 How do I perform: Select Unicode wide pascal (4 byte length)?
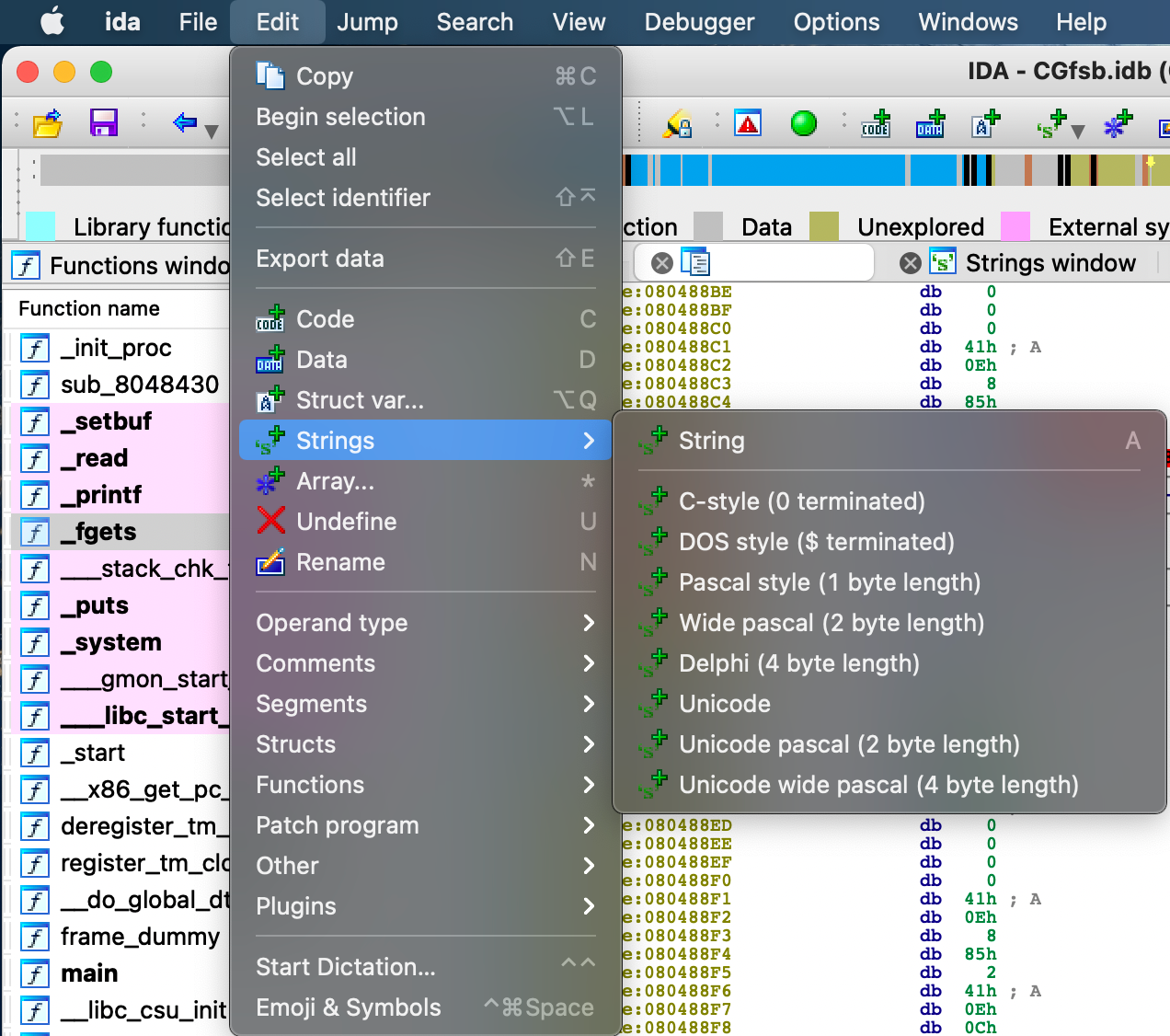point(889,785)
